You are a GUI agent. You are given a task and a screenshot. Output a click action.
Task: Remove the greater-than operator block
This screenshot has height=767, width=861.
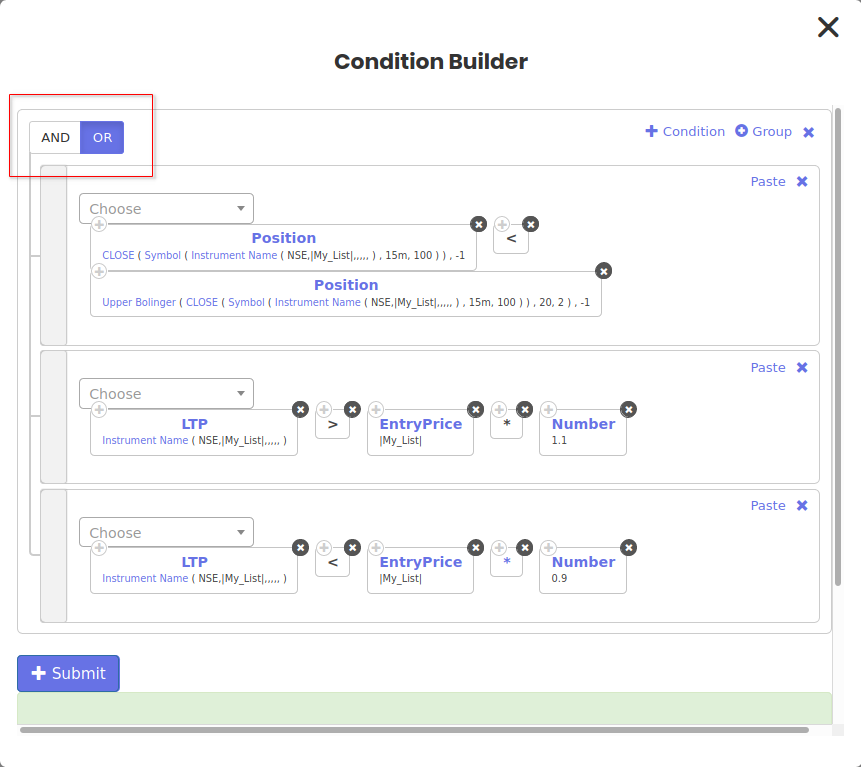tap(352, 409)
